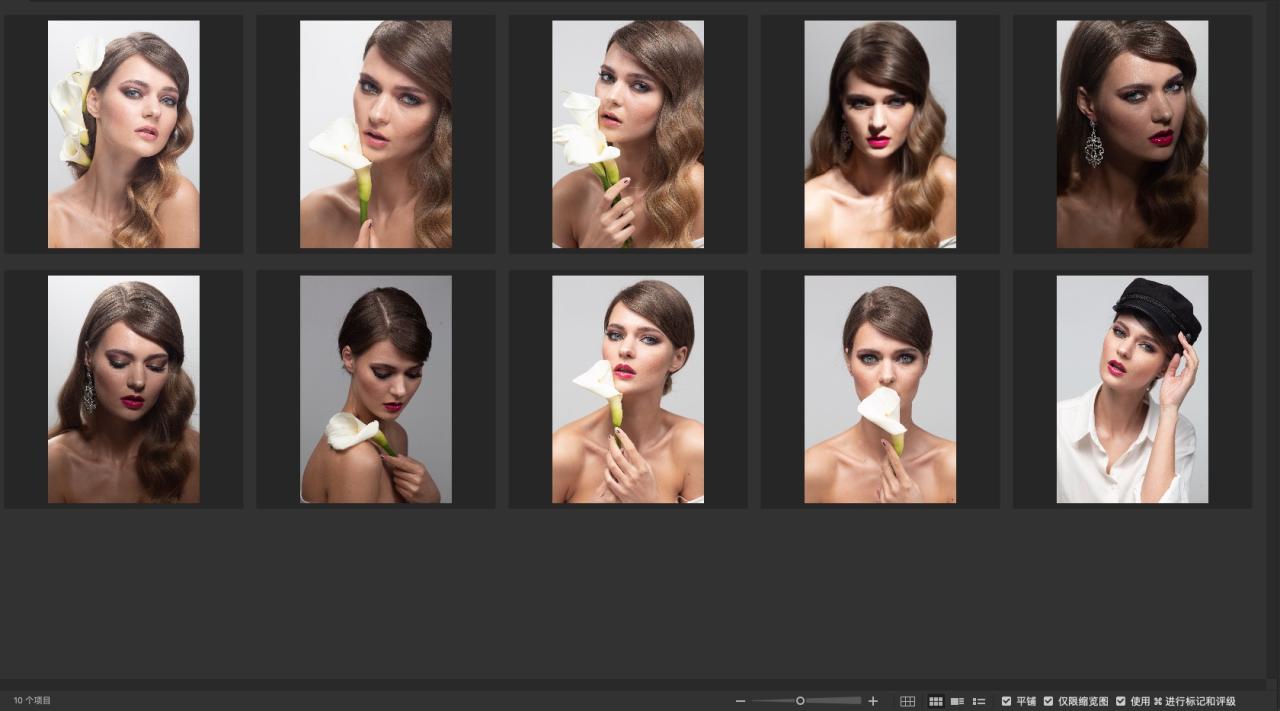The image size is (1280, 711).
Task: Toggle the 平铺 checkbox
Action: [x=1006, y=701]
